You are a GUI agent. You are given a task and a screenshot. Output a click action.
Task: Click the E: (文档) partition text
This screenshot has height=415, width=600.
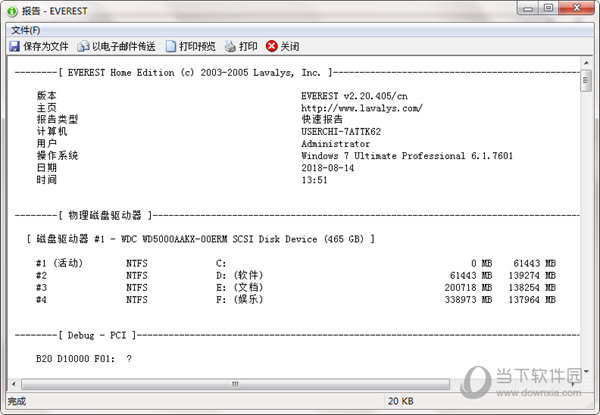coord(240,287)
